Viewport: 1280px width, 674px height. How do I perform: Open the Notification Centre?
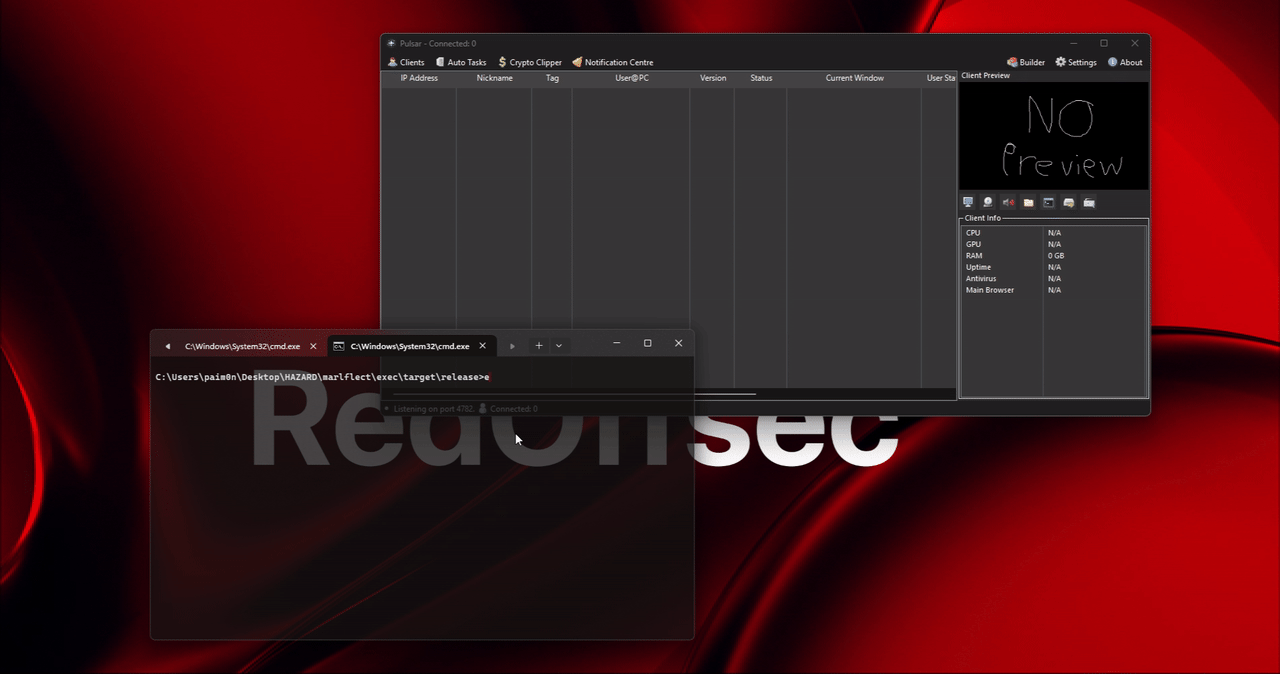(613, 62)
